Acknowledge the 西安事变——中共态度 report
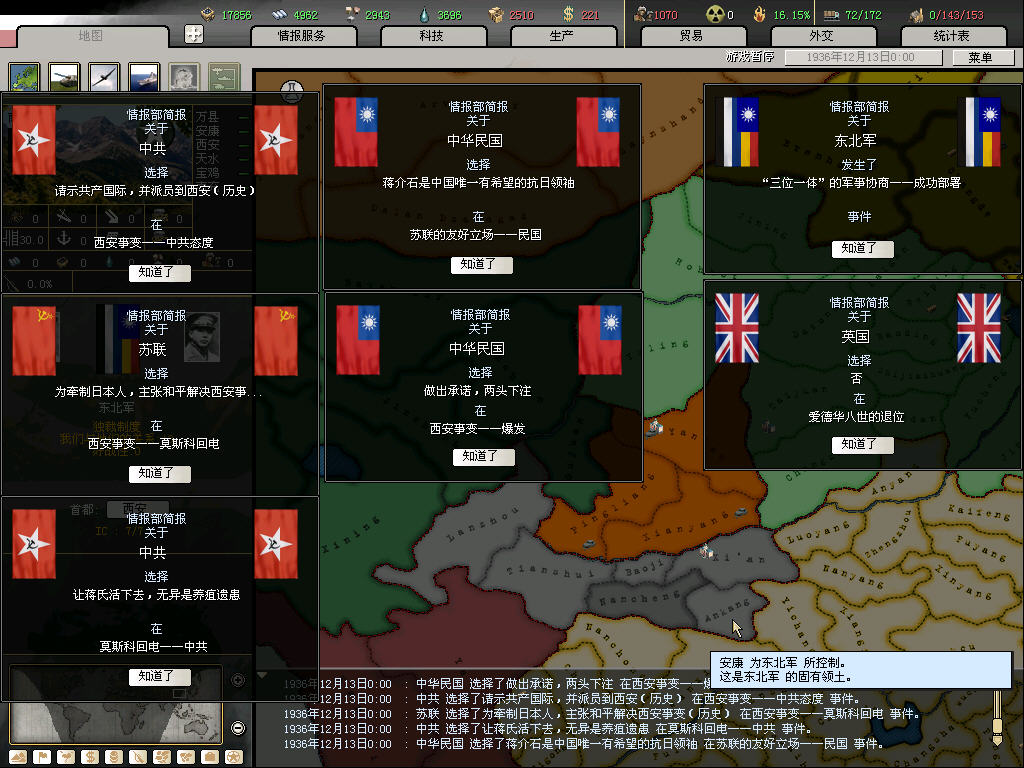 [159, 272]
